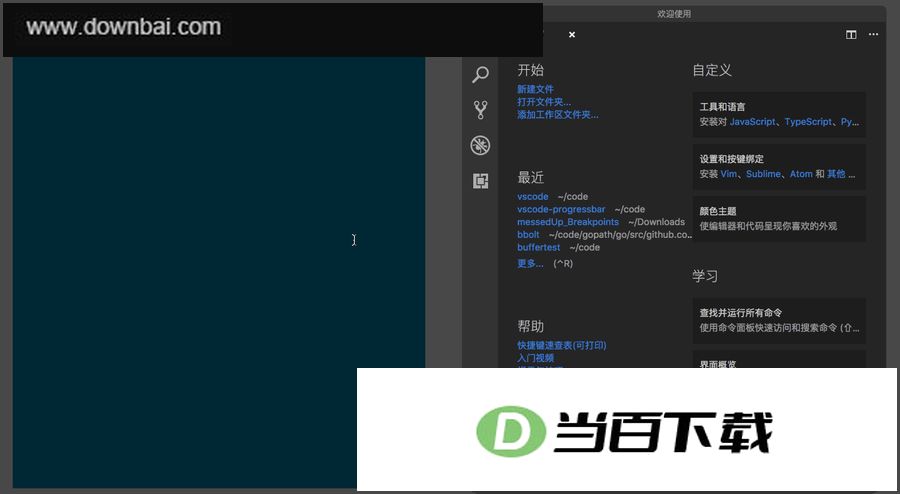The image size is (900, 494).
Task: Click the 打开文件夹... link
Action: (544, 102)
